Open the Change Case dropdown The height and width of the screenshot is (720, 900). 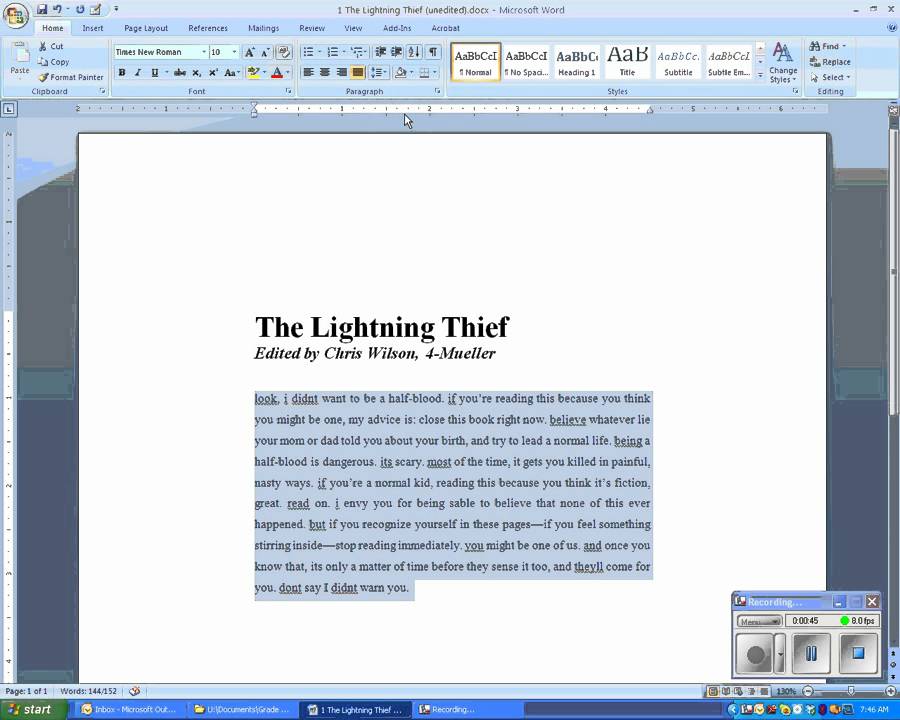coord(232,73)
